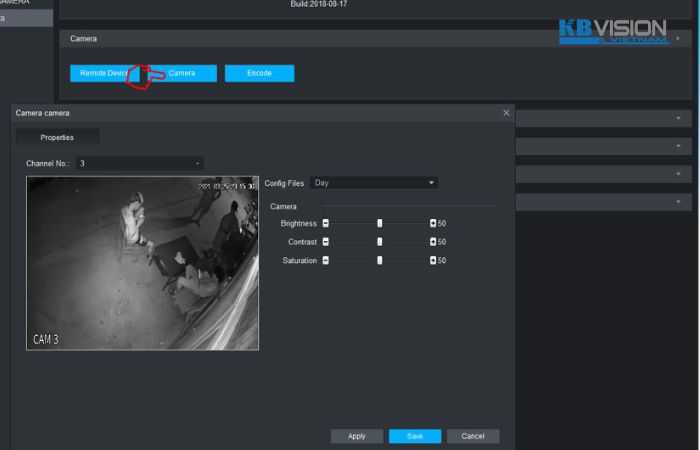Click the Brightness slider handle
The image size is (700, 450).
point(380,223)
